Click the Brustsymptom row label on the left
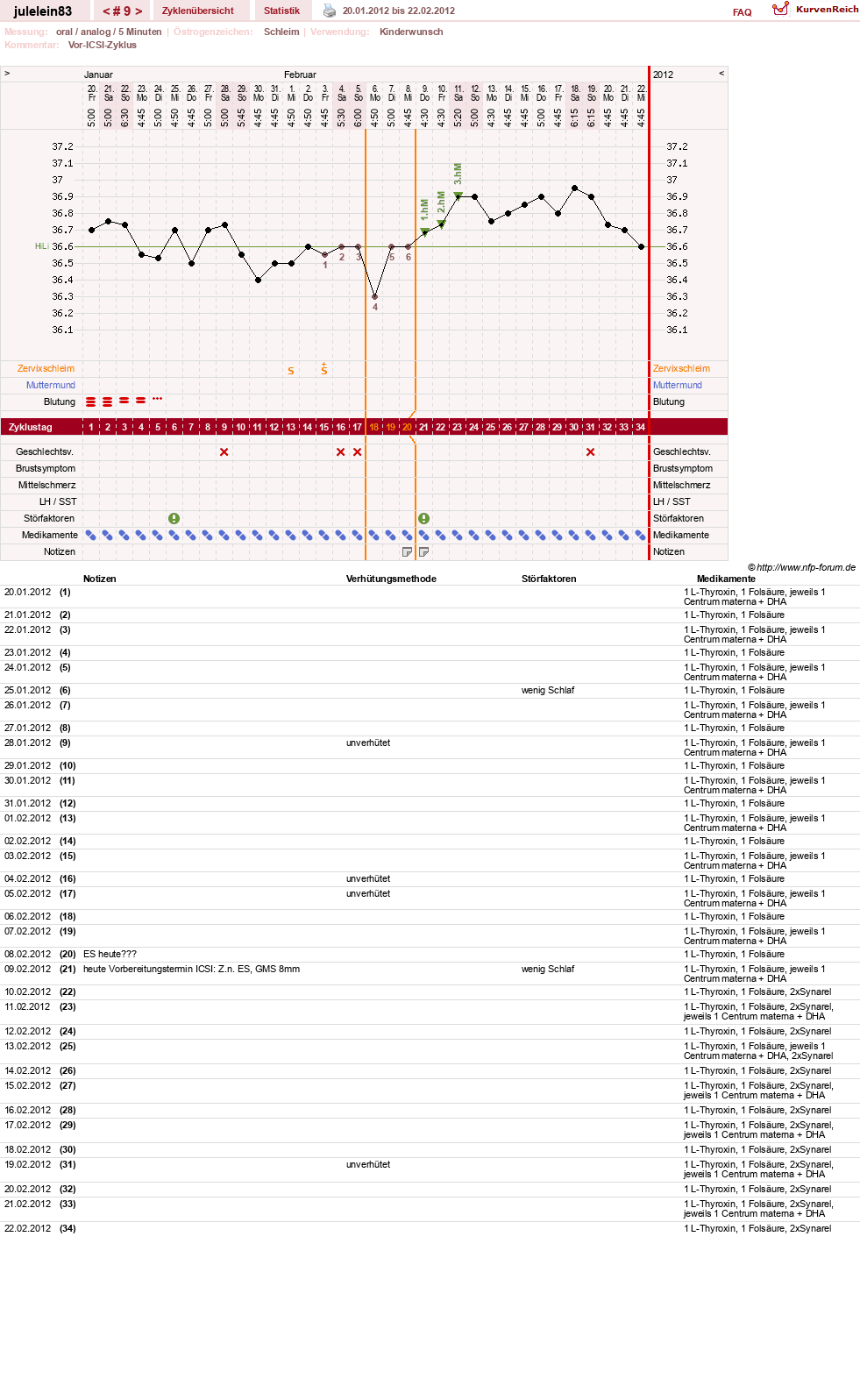This screenshot has width=860, height=1400. tap(46, 469)
